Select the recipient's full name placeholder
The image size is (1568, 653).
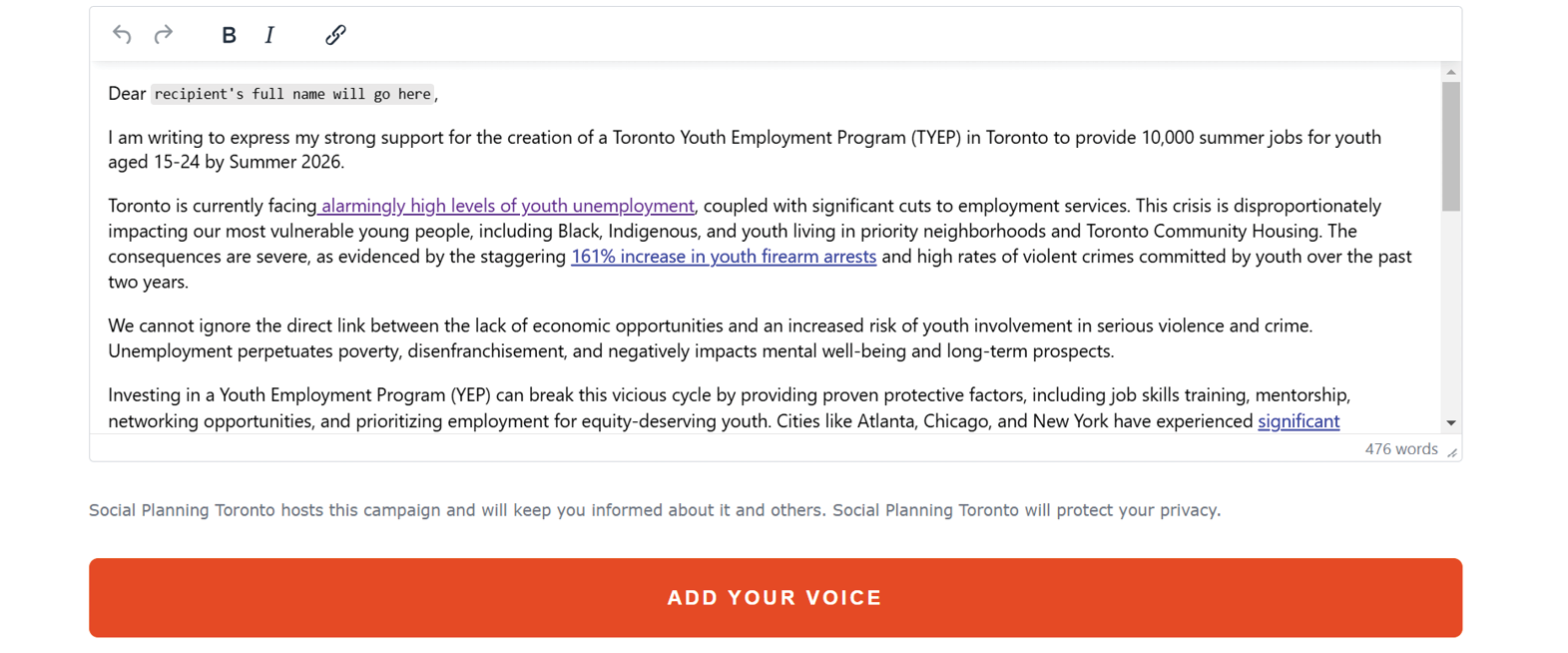coord(293,93)
